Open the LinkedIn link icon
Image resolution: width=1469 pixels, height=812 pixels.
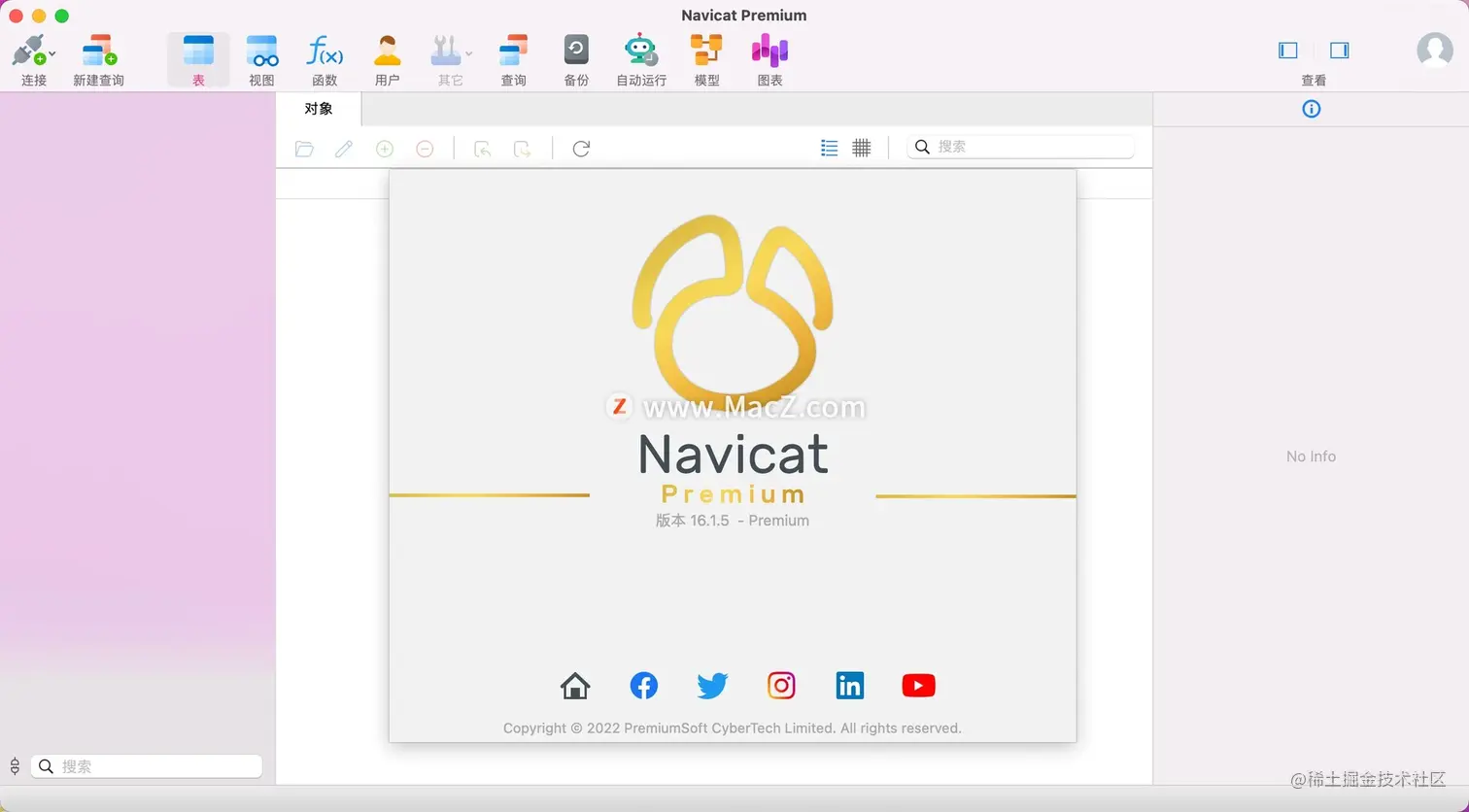[850, 686]
